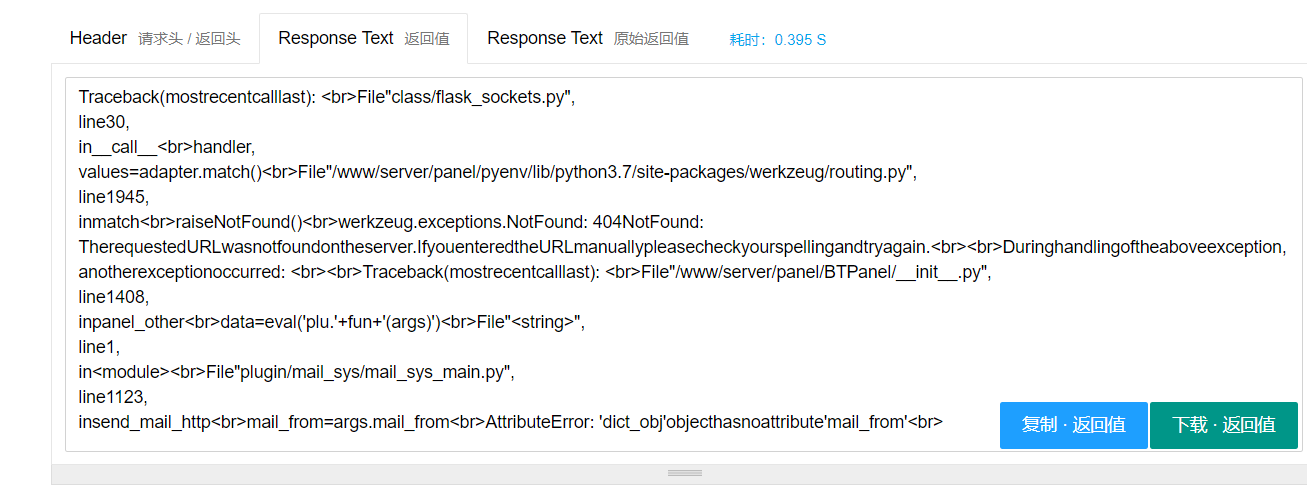Click the values=adapter.match() routing.py line

497,172
